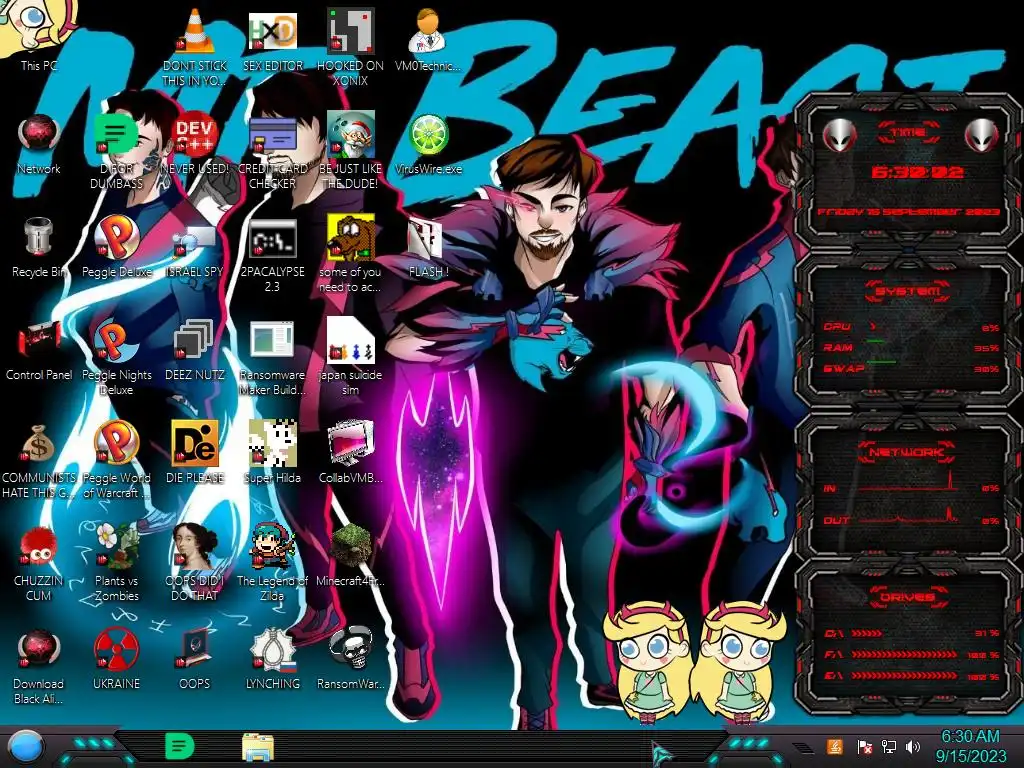This screenshot has width=1024, height=768.
Task: Click the right alien head in TIME widget
Action: (981, 135)
